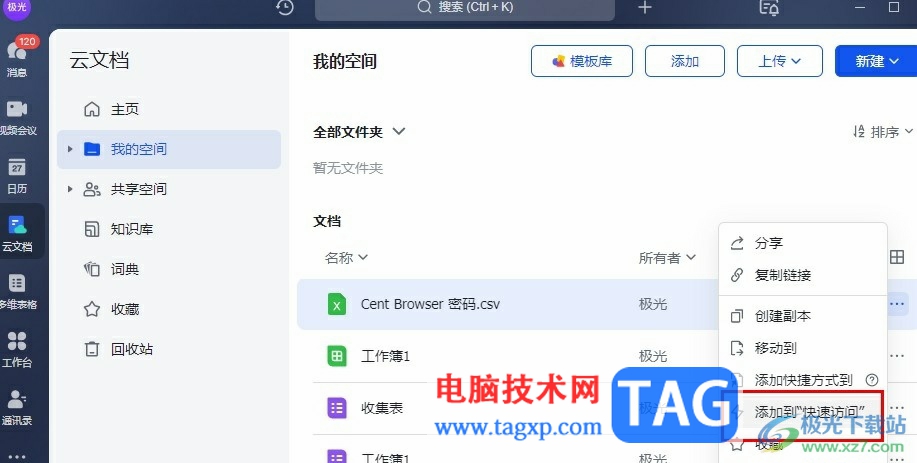
Task: Click the 词典 icon
Action: click(92, 269)
